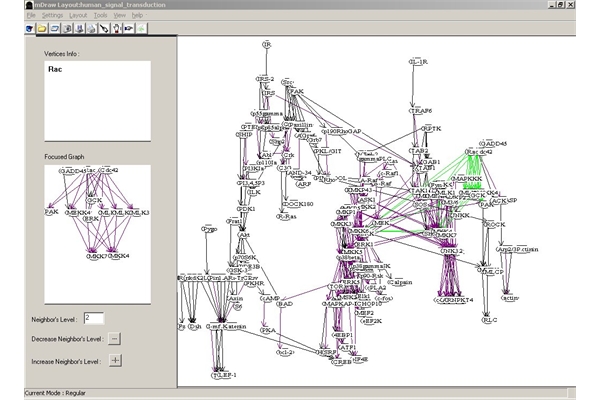This screenshot has width=600, height=400.
Task: Select the arrow pointer tool icon
Action: point(104,29)
